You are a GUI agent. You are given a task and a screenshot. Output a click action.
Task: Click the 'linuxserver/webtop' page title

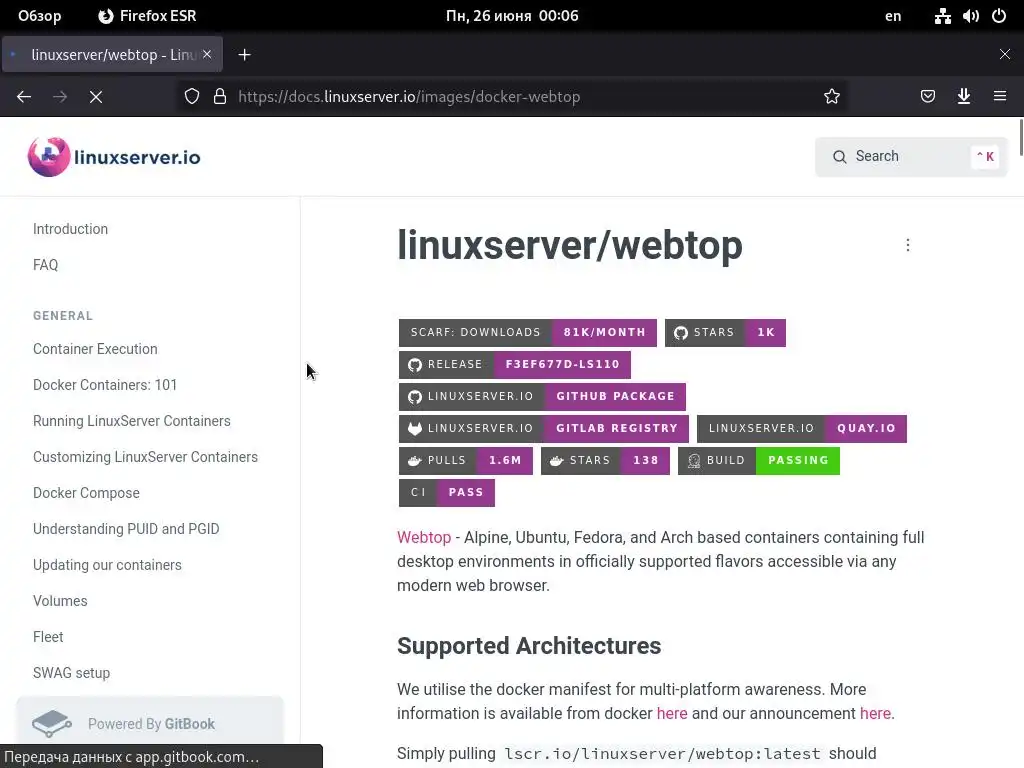569,246
